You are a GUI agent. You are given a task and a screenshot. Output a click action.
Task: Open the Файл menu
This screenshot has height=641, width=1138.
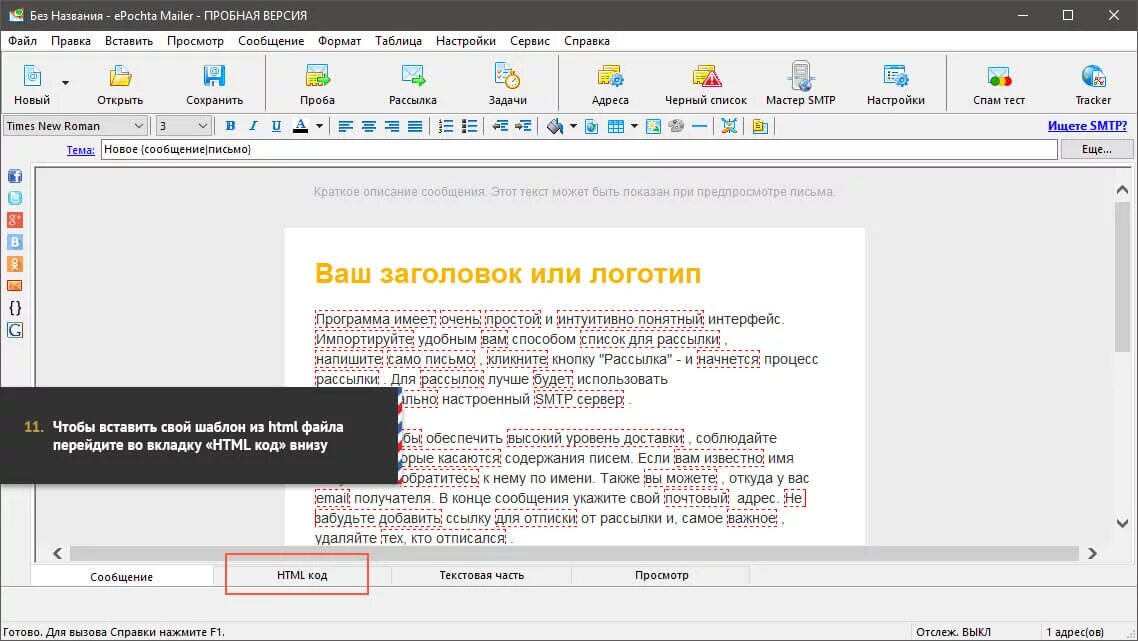pyautogui.click(x=22, y=41)
